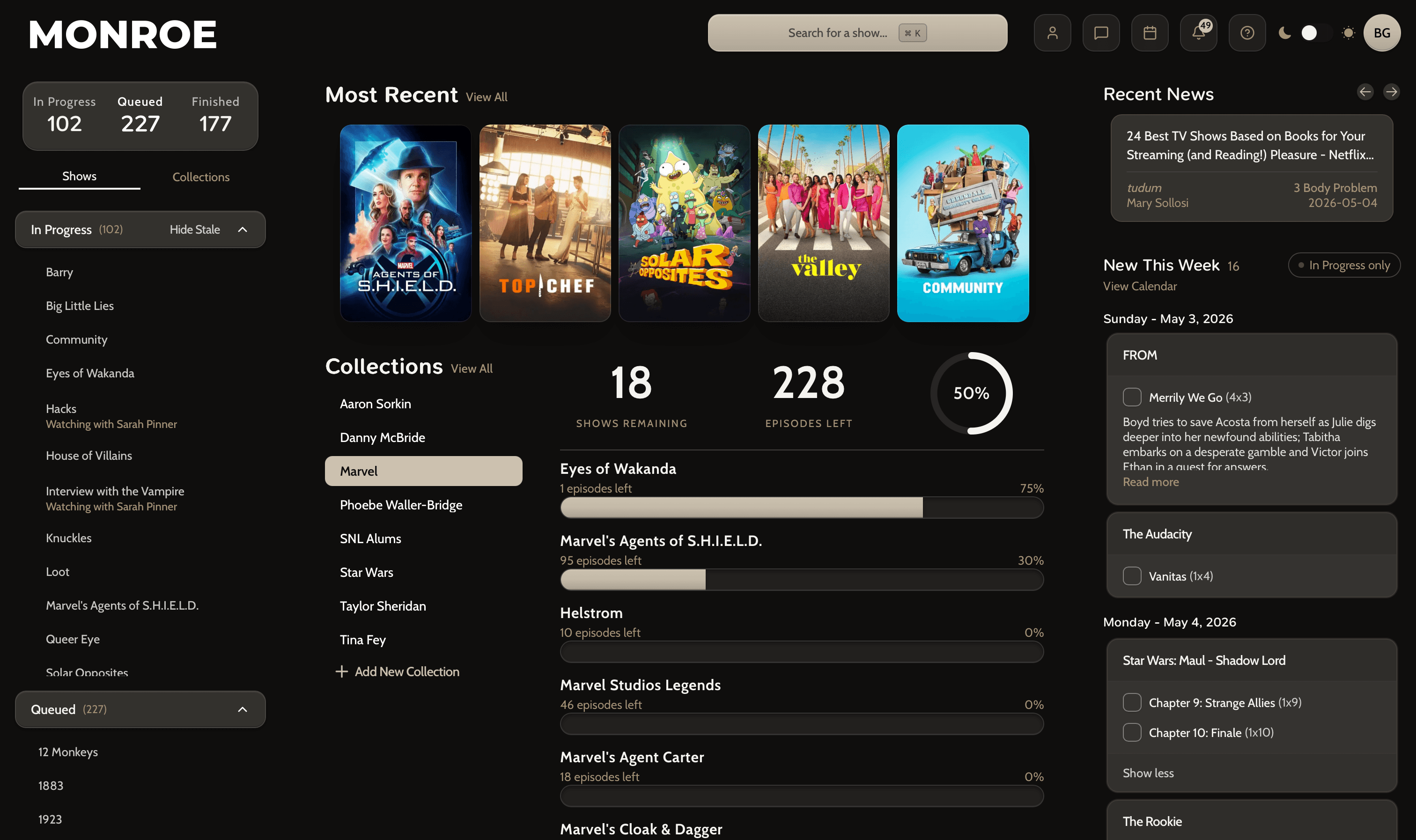Go to next news article arrow

(1391, 92)
